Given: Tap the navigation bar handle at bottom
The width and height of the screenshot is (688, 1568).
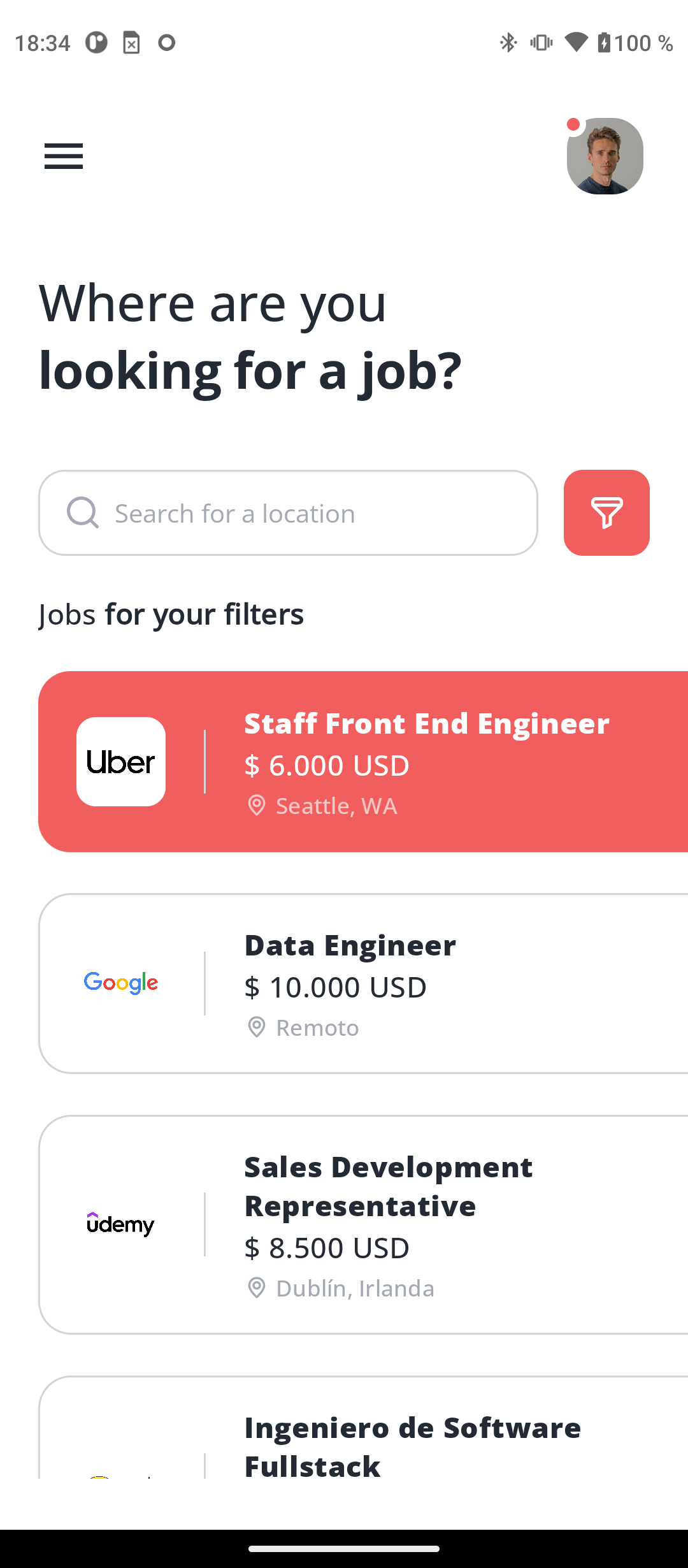Looking at the screenshot, I should click(x=344, y=1550).
